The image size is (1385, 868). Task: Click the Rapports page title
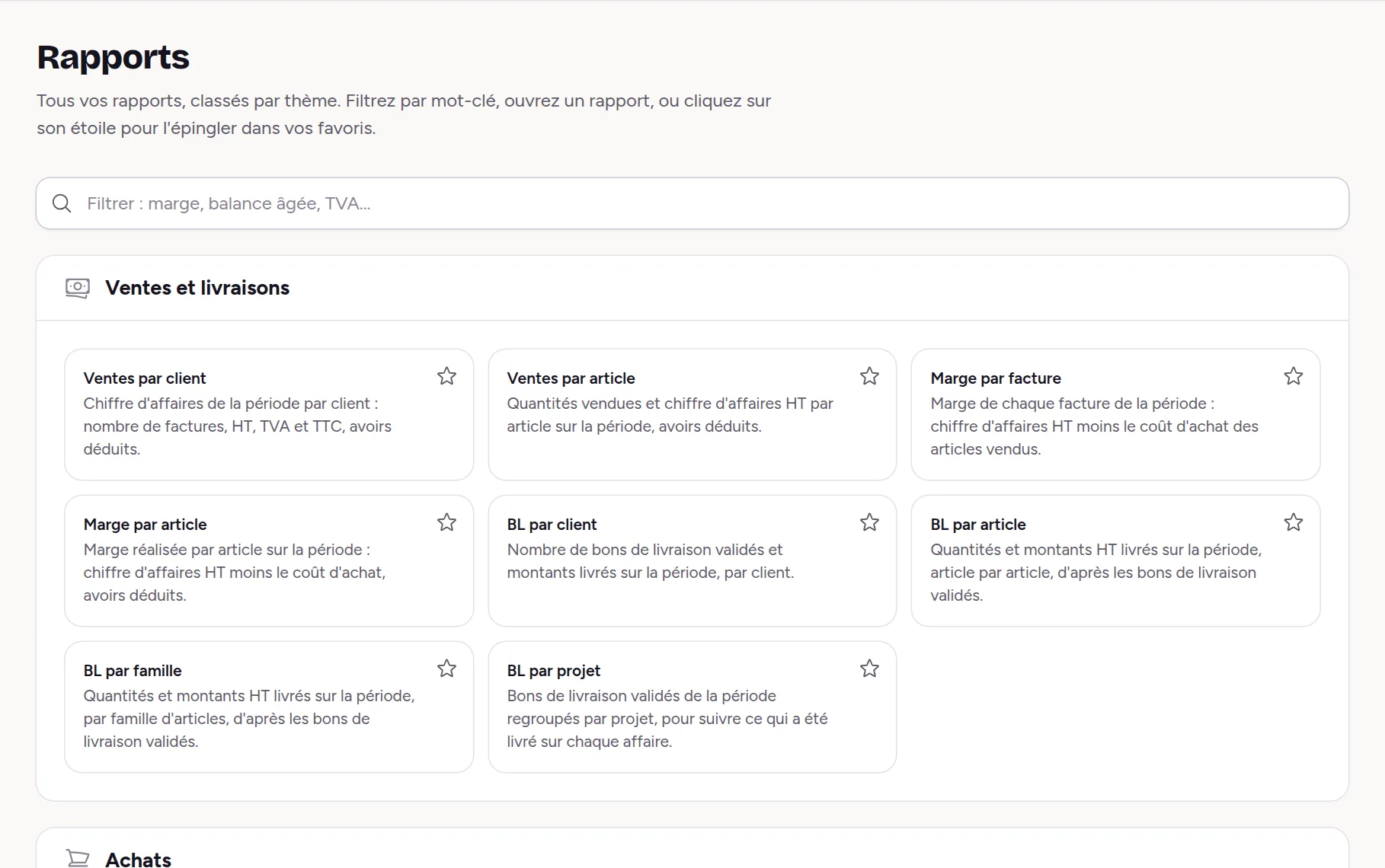113,57
